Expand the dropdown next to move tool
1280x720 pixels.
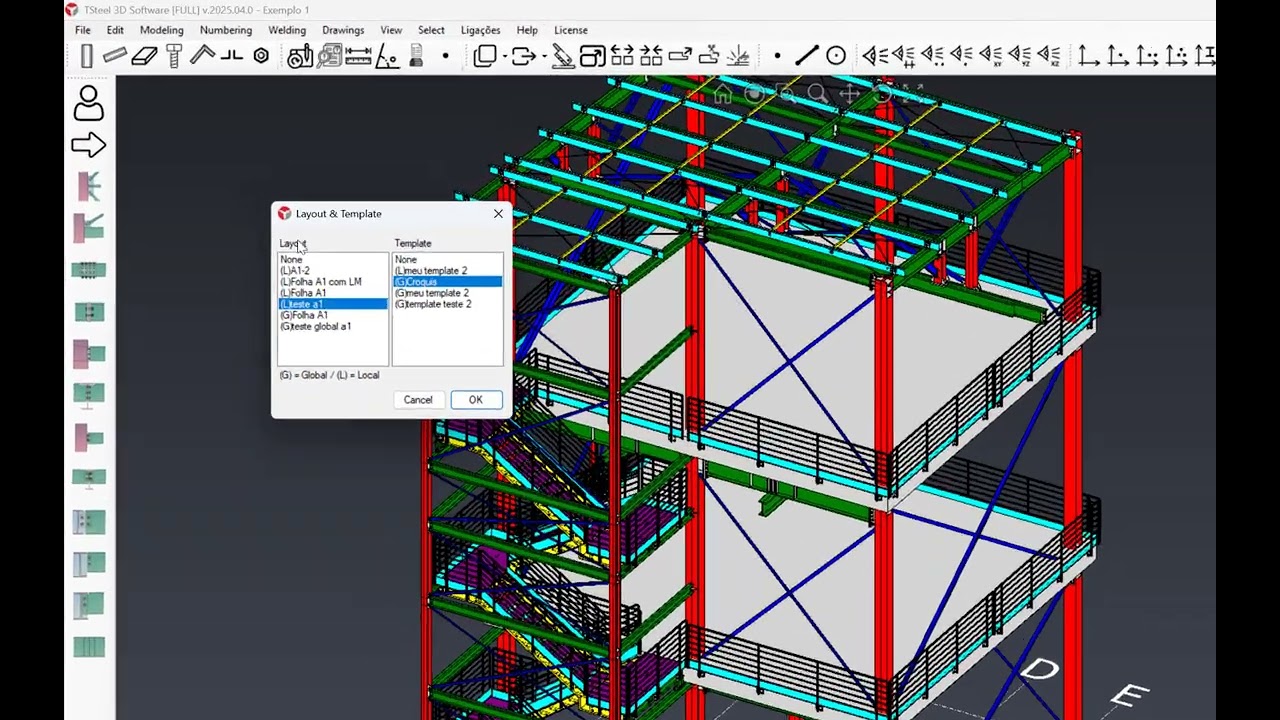click(544, 57)
